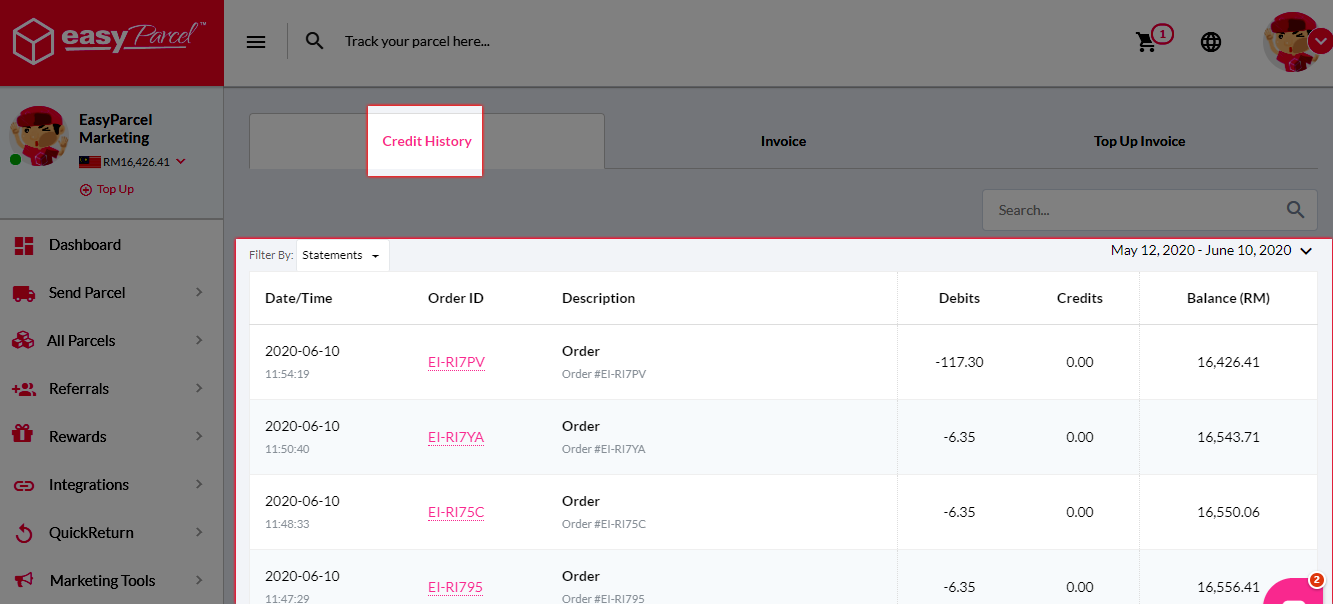Expand the All Parcels chevron
The image size is (1333, 604).
(x=199, y=340)
